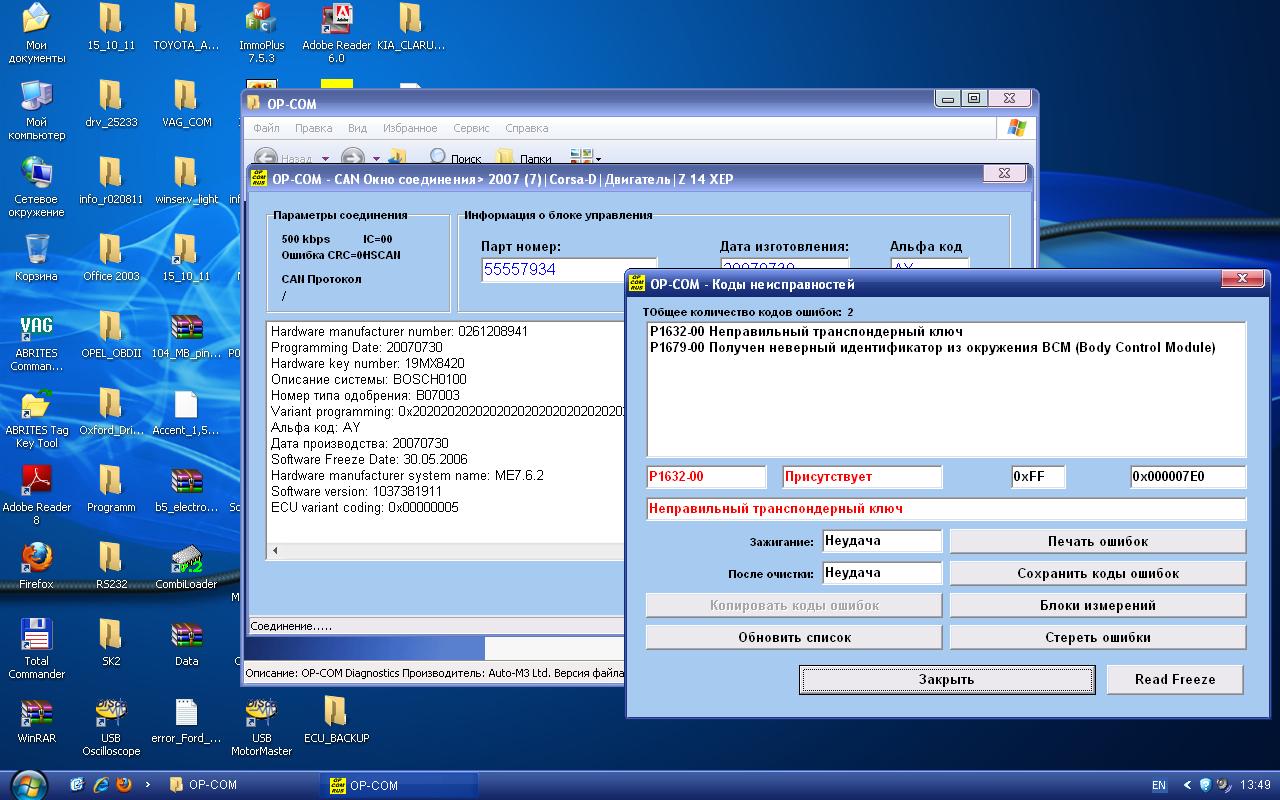
Task: Click the Парт номер field 55557934
Action: [569, 269]
